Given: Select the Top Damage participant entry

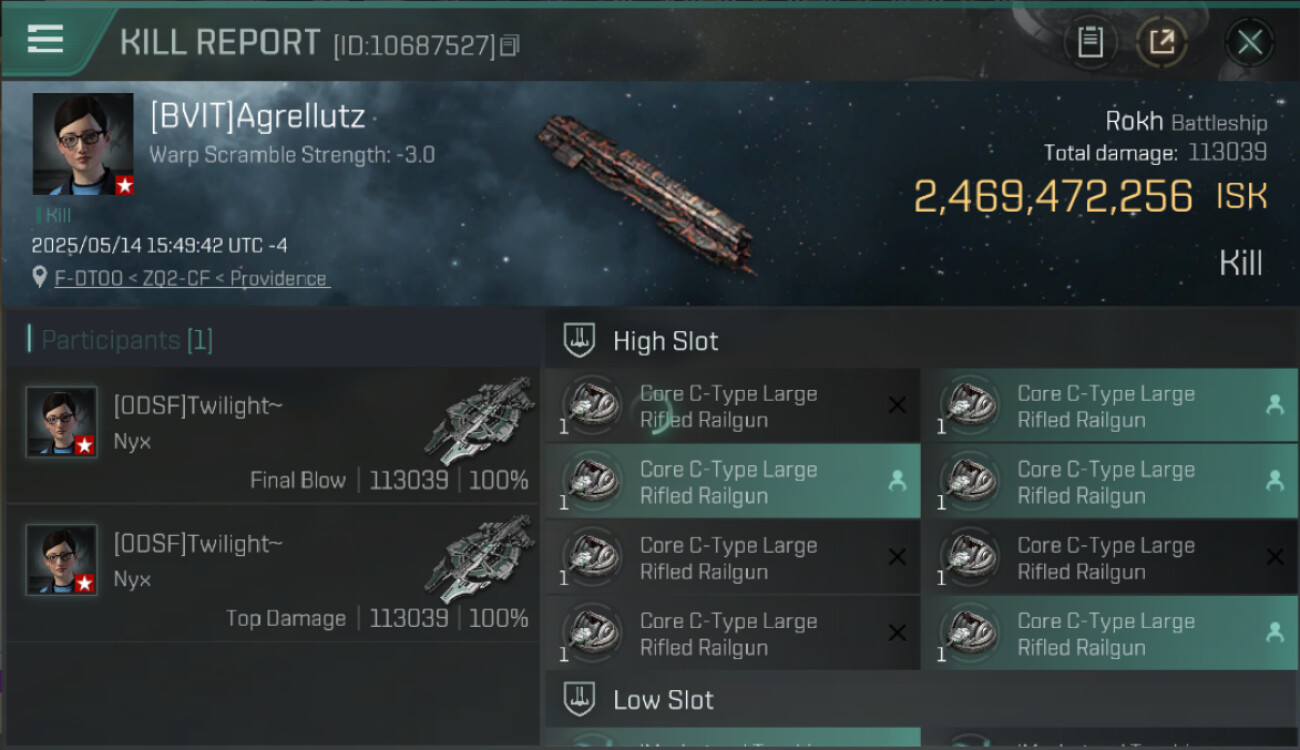Looking at the screenshot, I should point(272,573).
